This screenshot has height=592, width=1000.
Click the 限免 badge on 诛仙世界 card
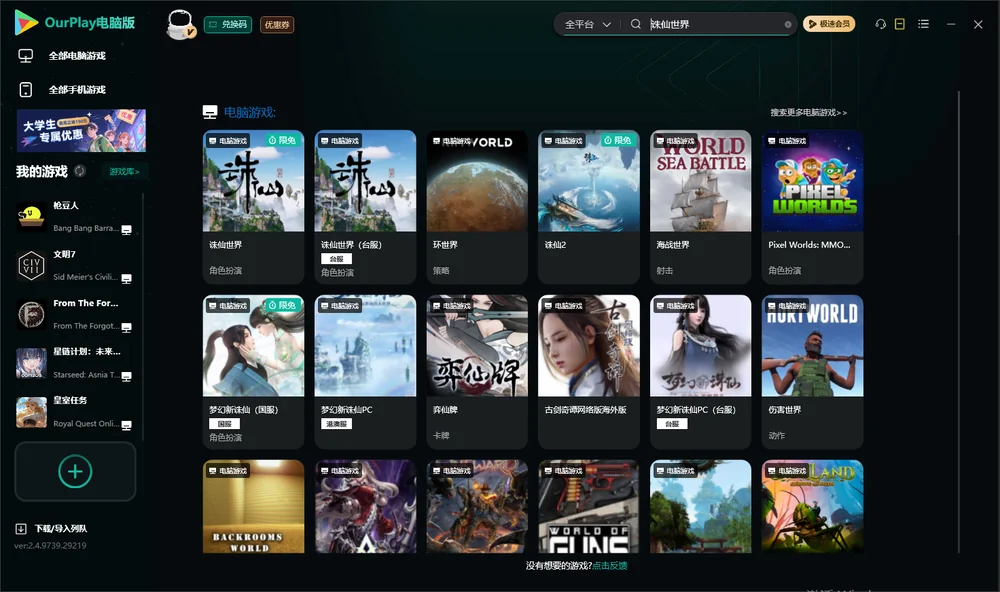[283, 140]
